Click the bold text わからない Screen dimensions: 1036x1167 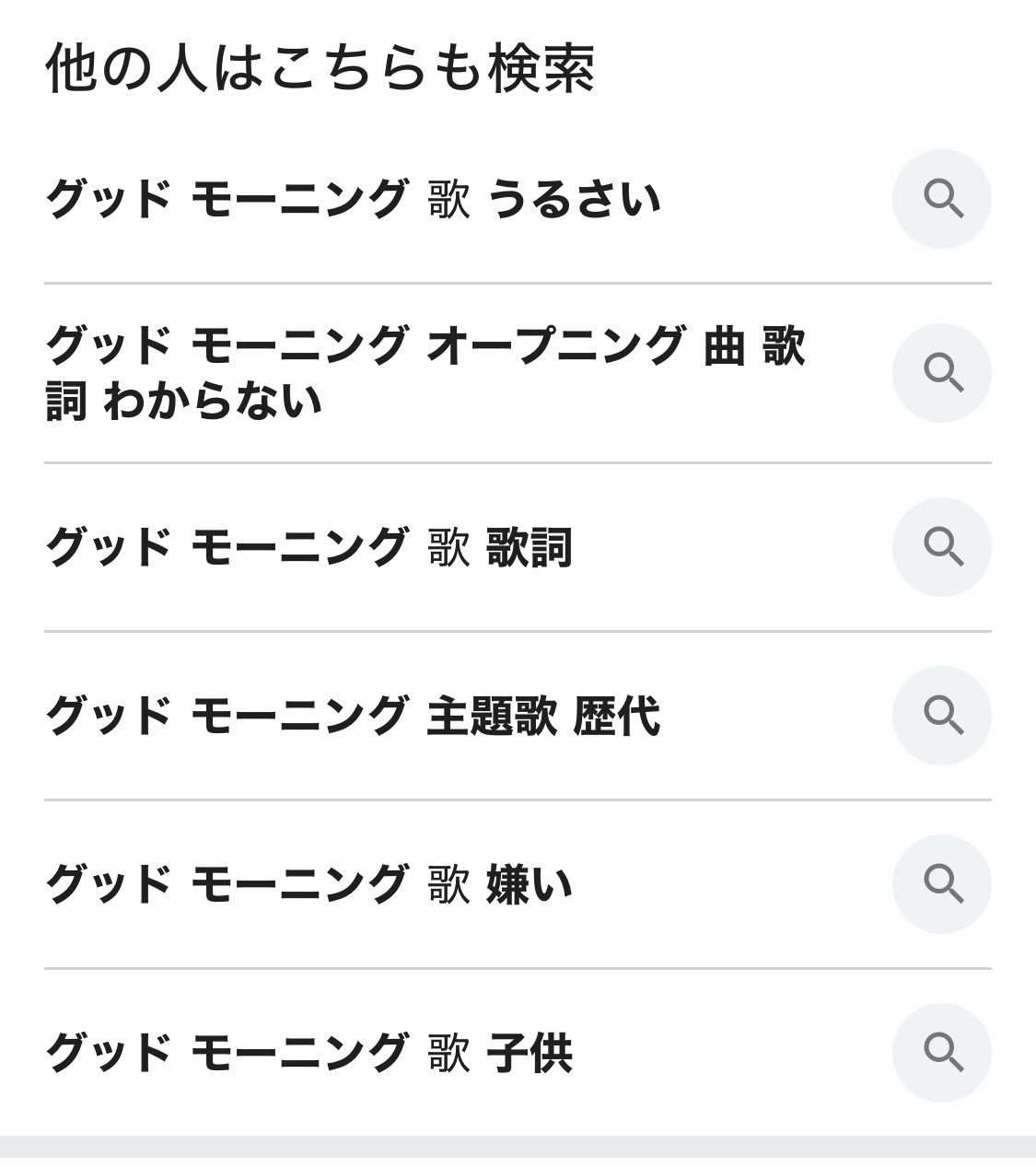[213, 402]
